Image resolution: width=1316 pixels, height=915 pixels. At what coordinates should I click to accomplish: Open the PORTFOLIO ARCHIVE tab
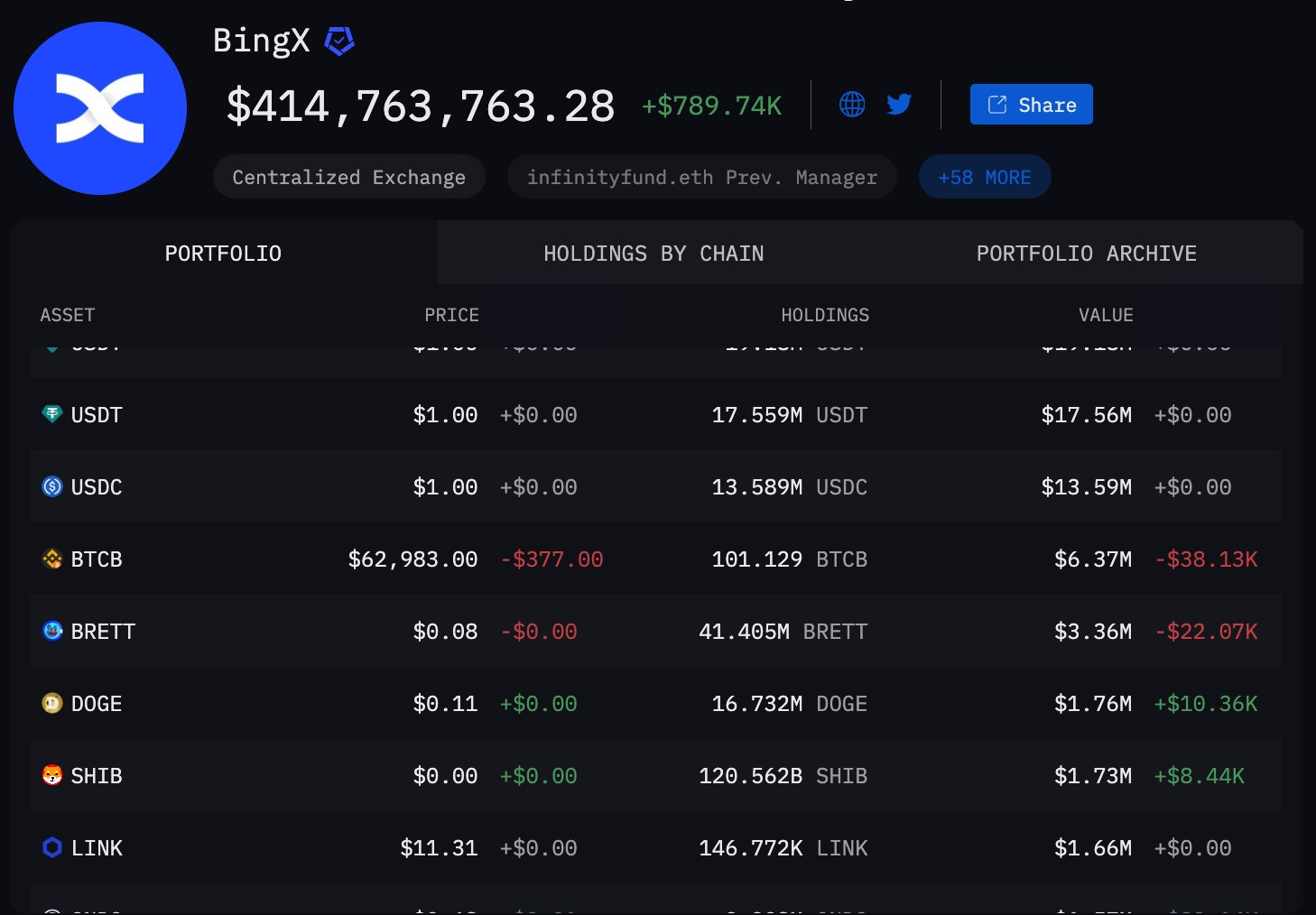1086,253
